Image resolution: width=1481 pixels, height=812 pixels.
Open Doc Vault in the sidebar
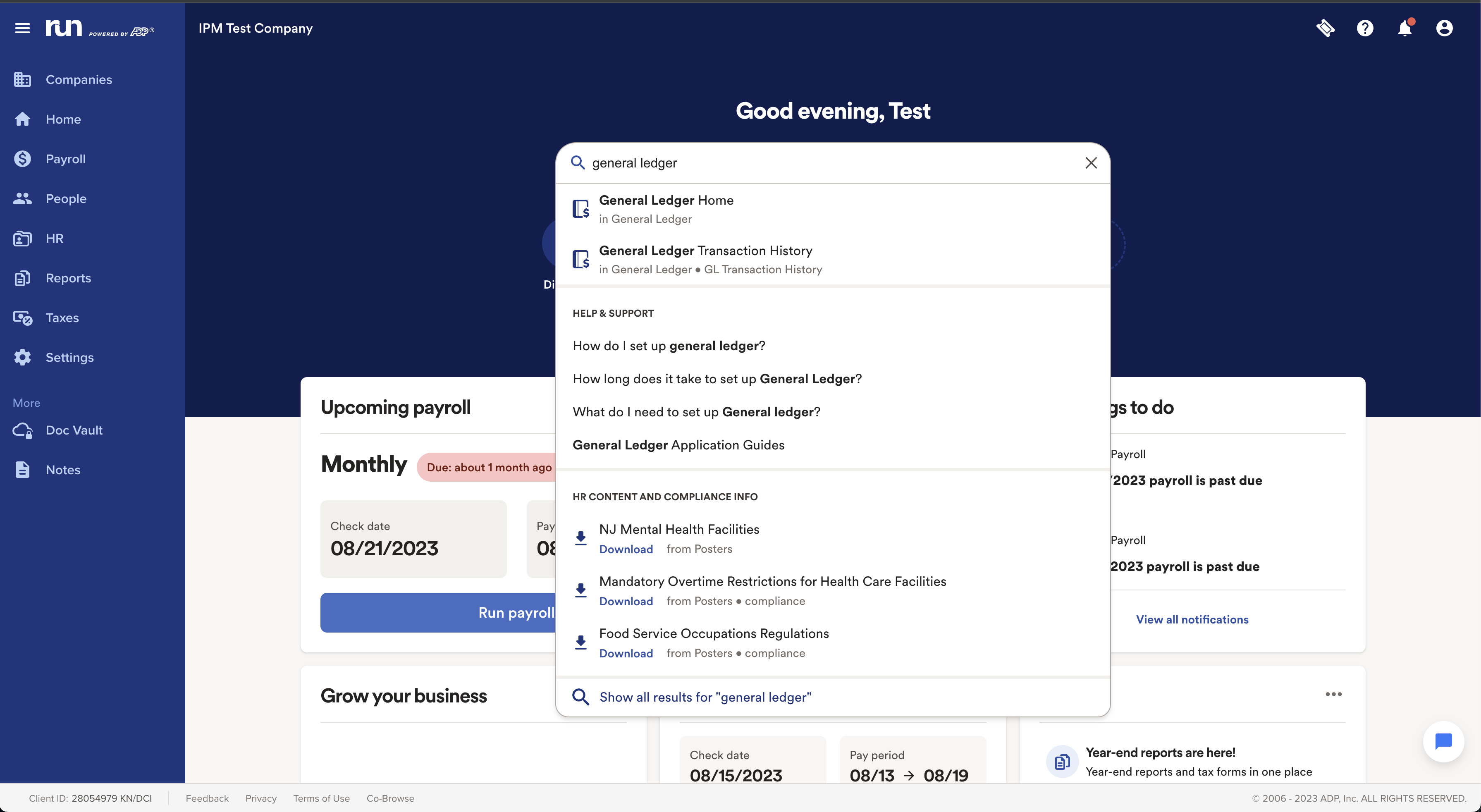pos(74,430)
